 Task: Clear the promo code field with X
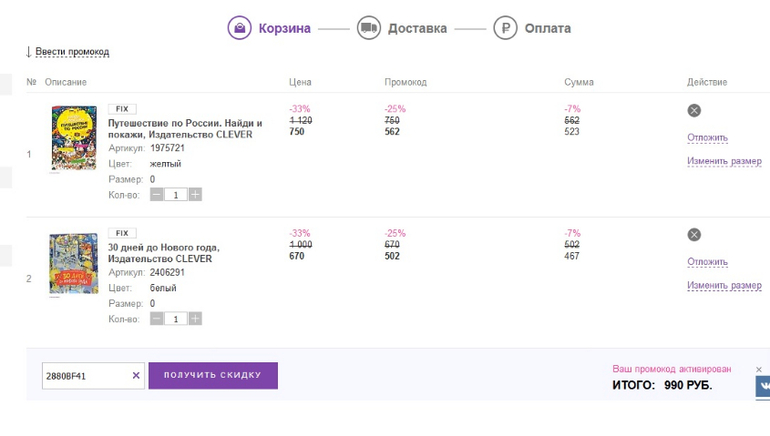point(136,376)
